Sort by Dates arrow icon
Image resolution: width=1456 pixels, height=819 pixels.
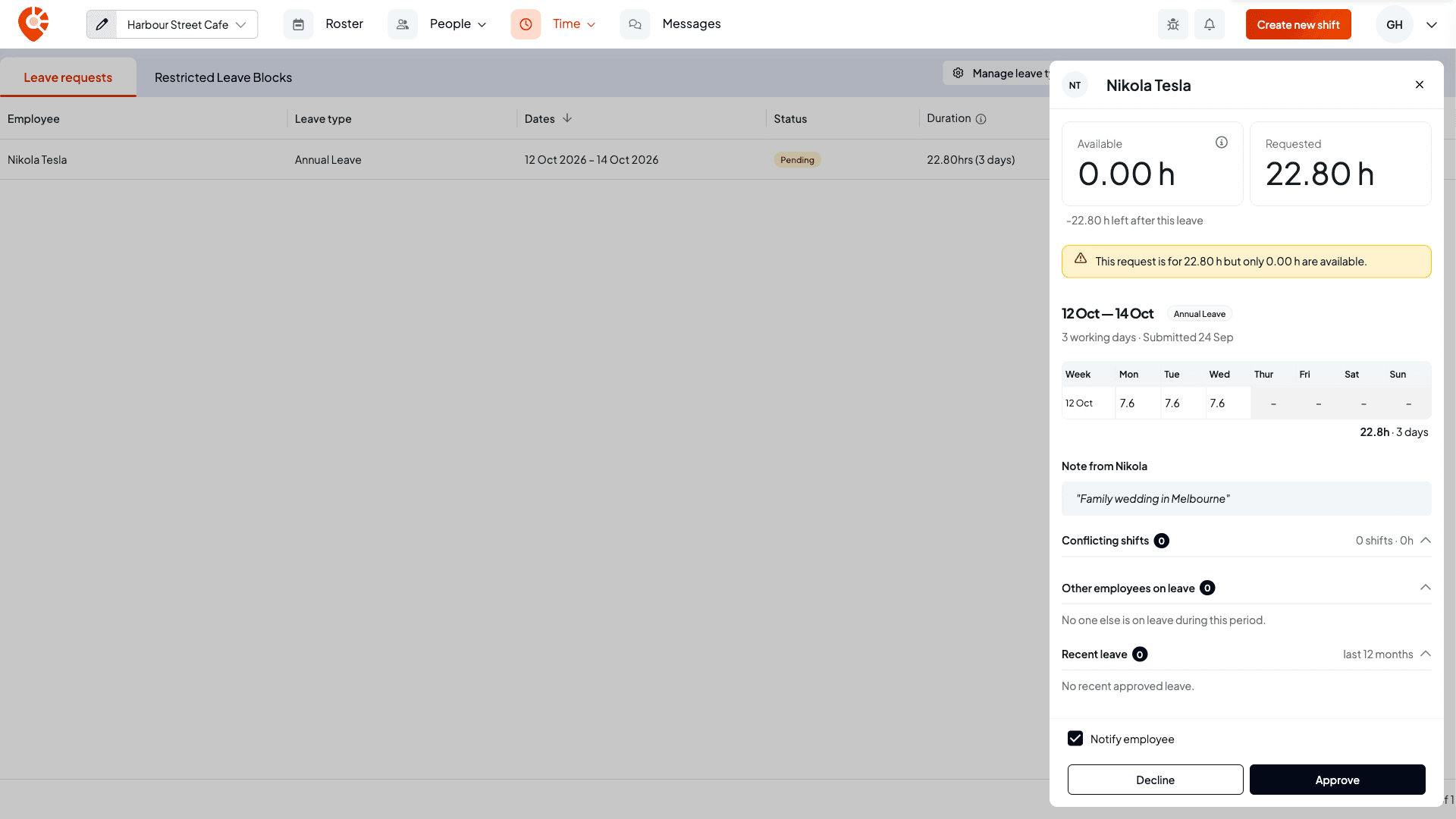pyautogui.click(x=567, y=118)
